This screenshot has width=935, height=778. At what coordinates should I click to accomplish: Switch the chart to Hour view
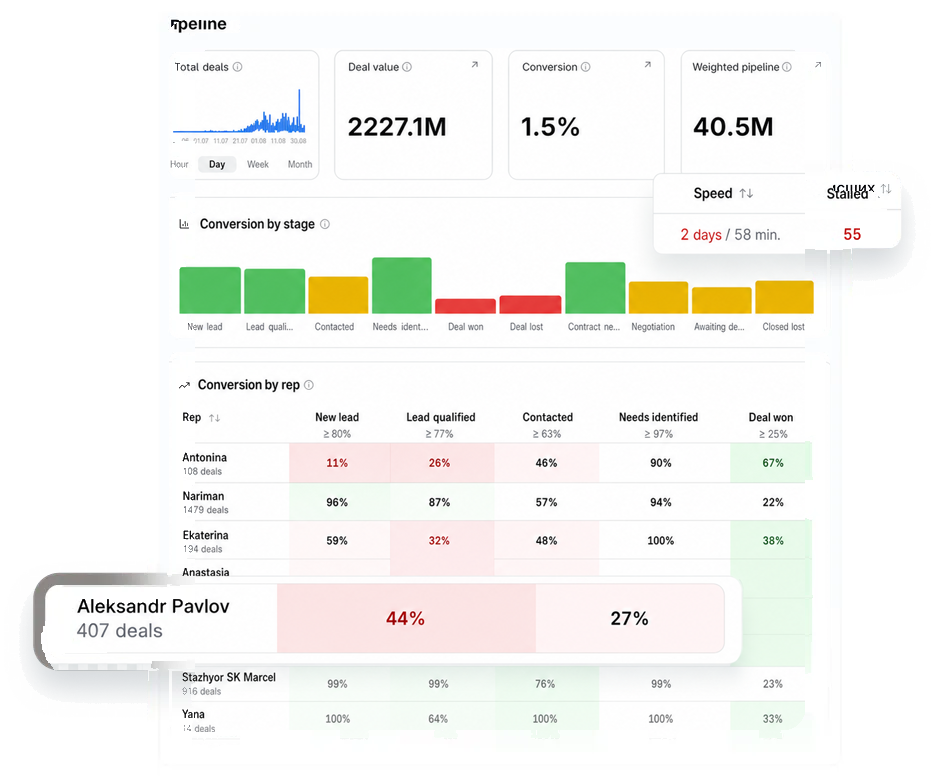[179, 164]
